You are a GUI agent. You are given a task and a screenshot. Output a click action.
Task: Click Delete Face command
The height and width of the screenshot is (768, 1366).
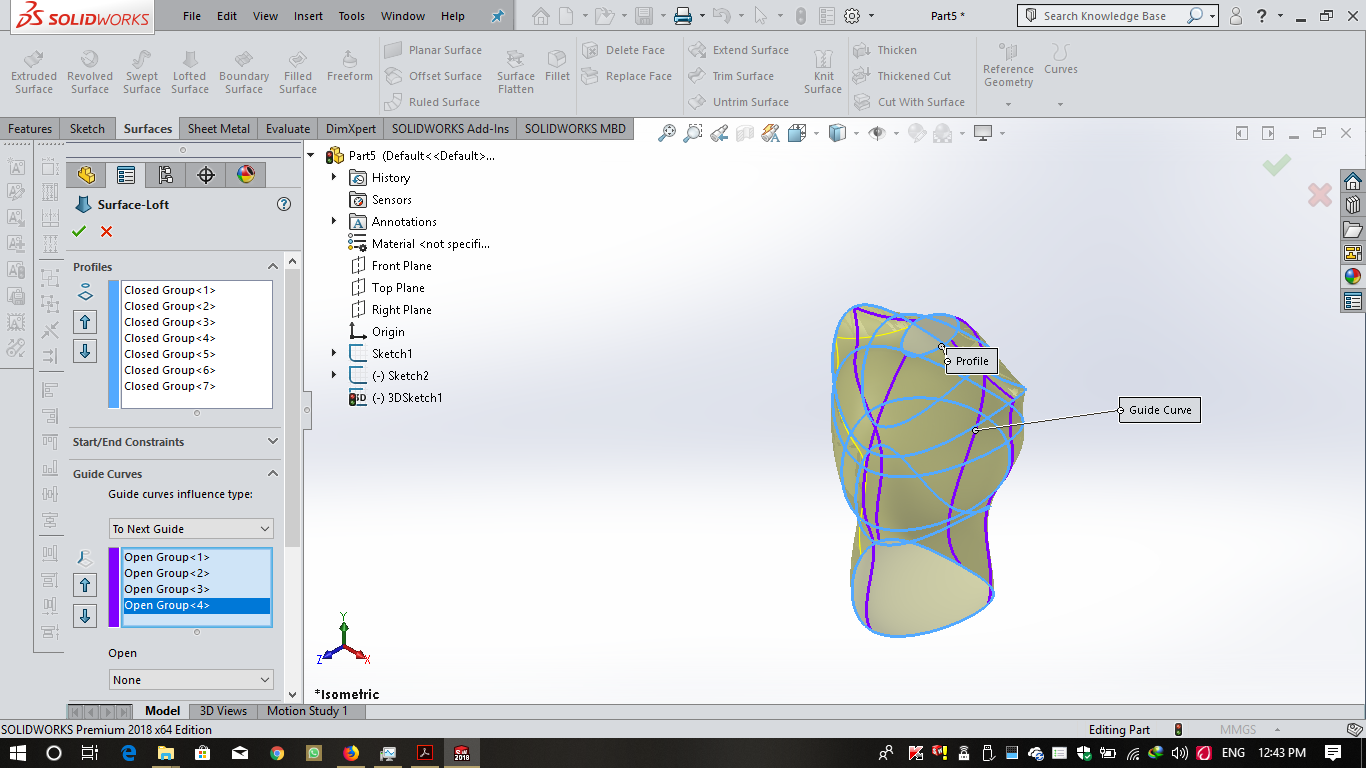pyautogui.click(x=624, y=50)
